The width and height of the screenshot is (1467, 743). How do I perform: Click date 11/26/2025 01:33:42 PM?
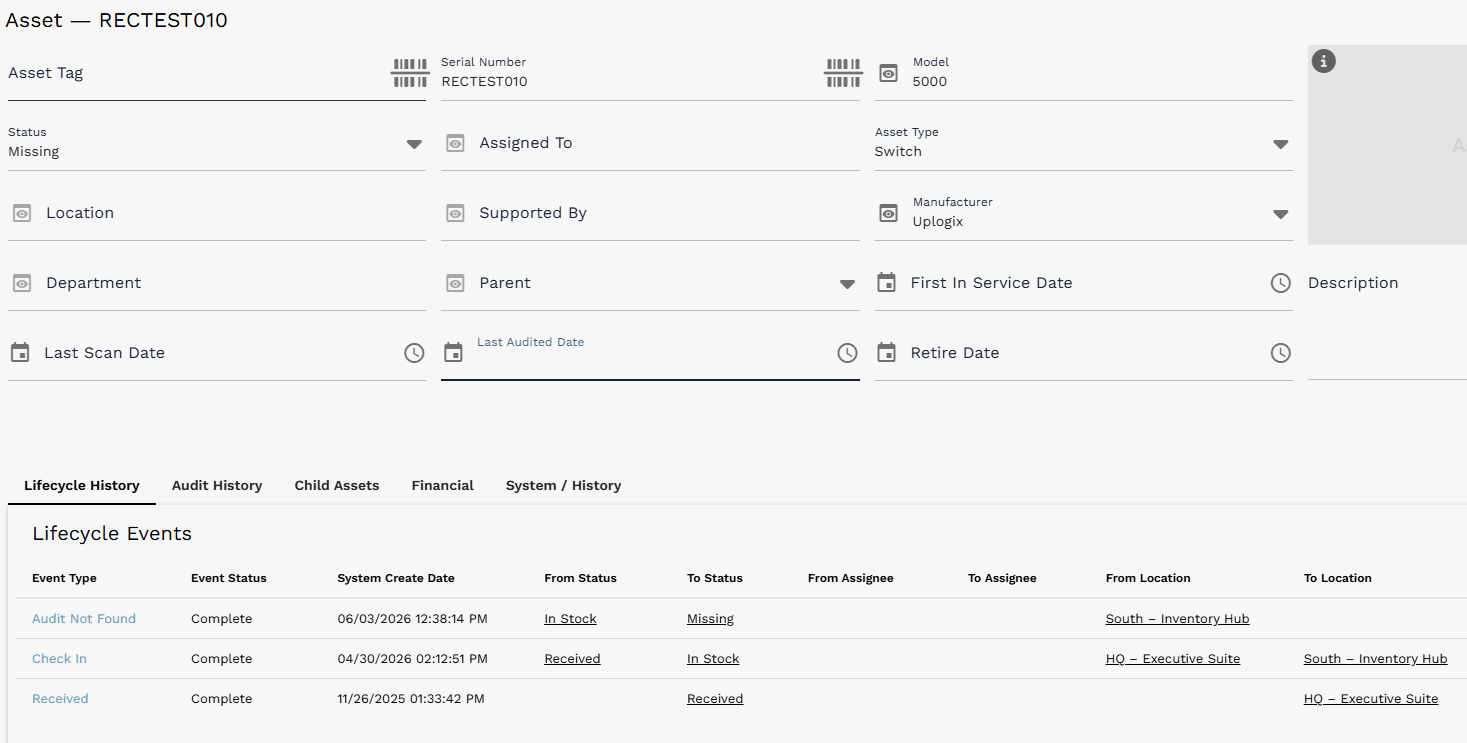click(411, 699)
